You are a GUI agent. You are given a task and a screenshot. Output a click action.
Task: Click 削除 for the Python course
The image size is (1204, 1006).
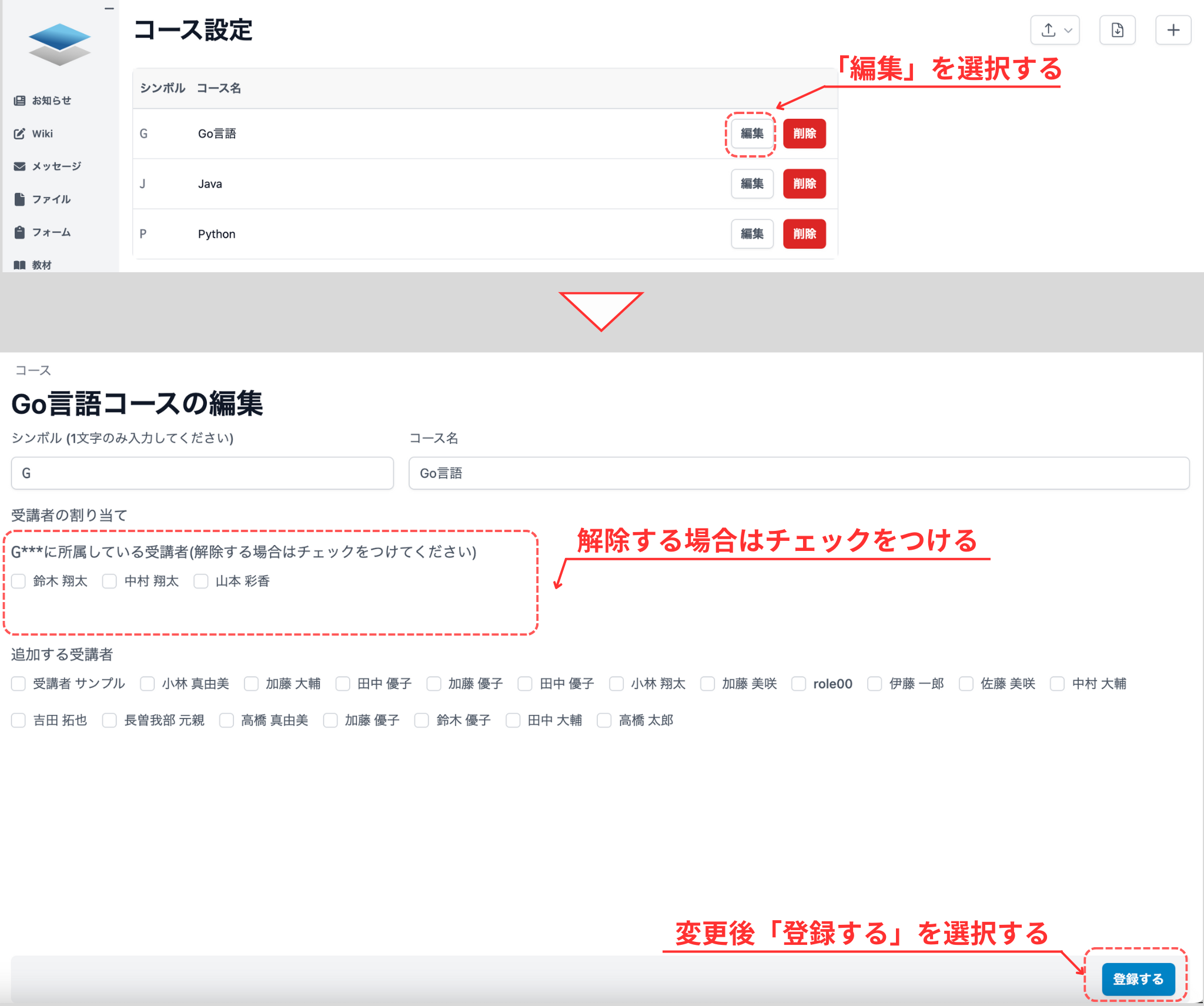805,233
